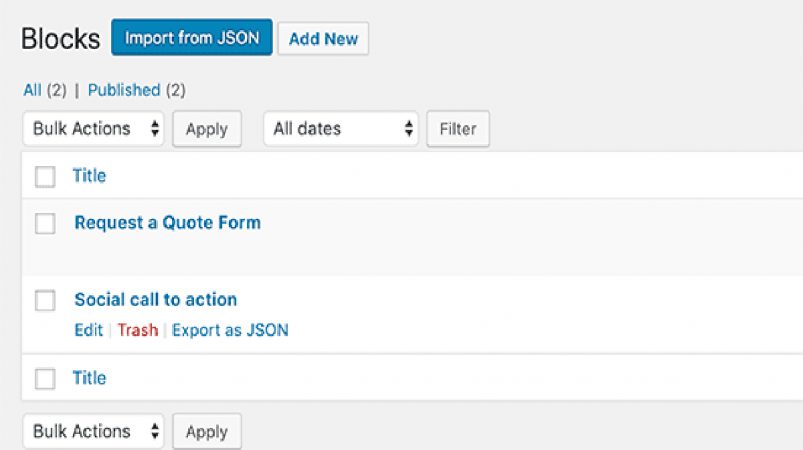Click the Filter button
Image resolution: width=803 pixels, height=450 pixels.
tap(458, 129)
